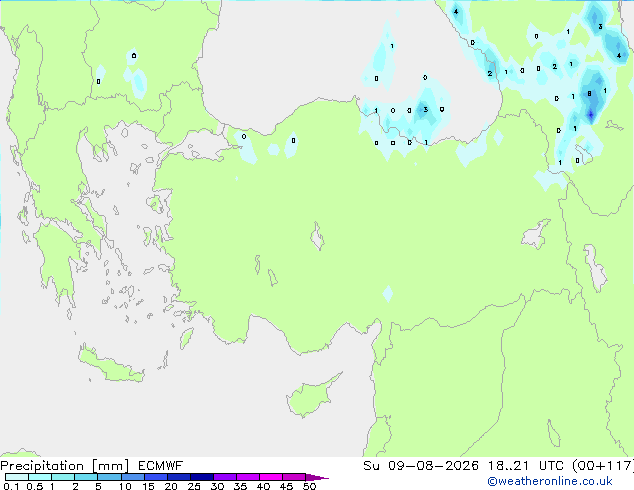Click the legend's over-50 arrow tip
This screenshot has height=490, width=634.
coord(323,478)
